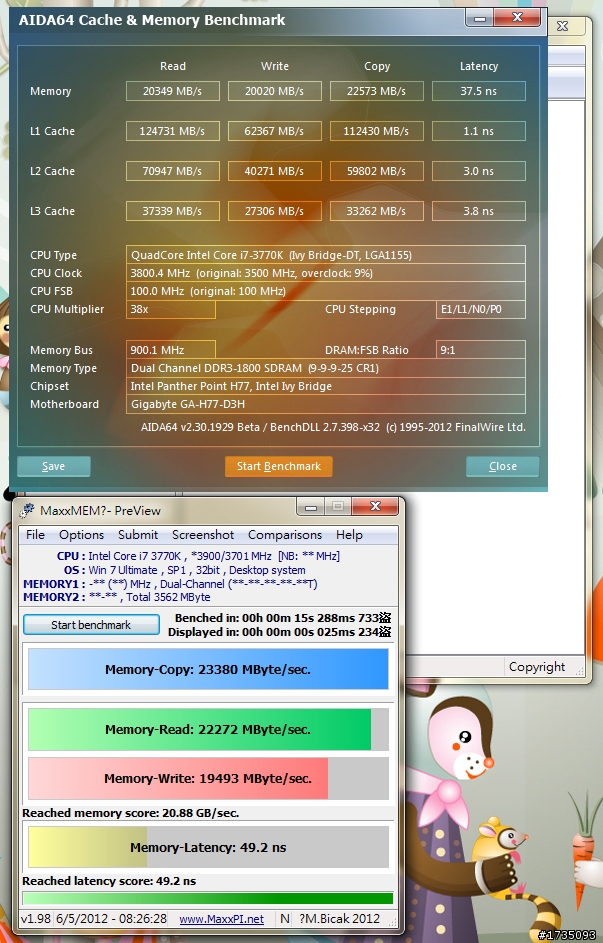Close AIDA64 window with title bar X

517,18
